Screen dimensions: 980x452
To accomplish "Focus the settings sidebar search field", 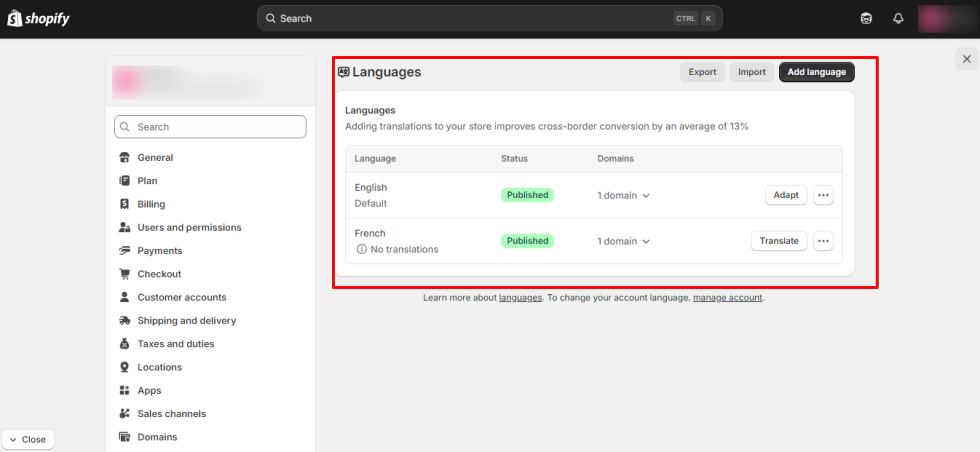I will 210,127.
